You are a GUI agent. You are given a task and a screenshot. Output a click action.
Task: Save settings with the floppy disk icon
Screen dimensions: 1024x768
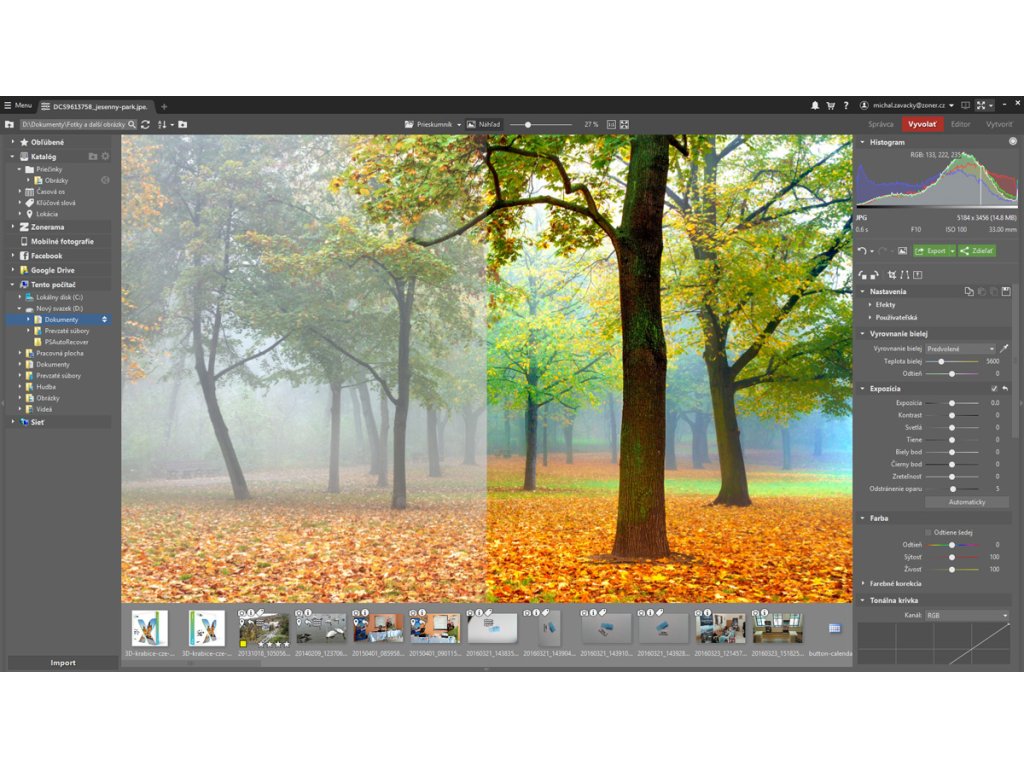coord(1006,291)
